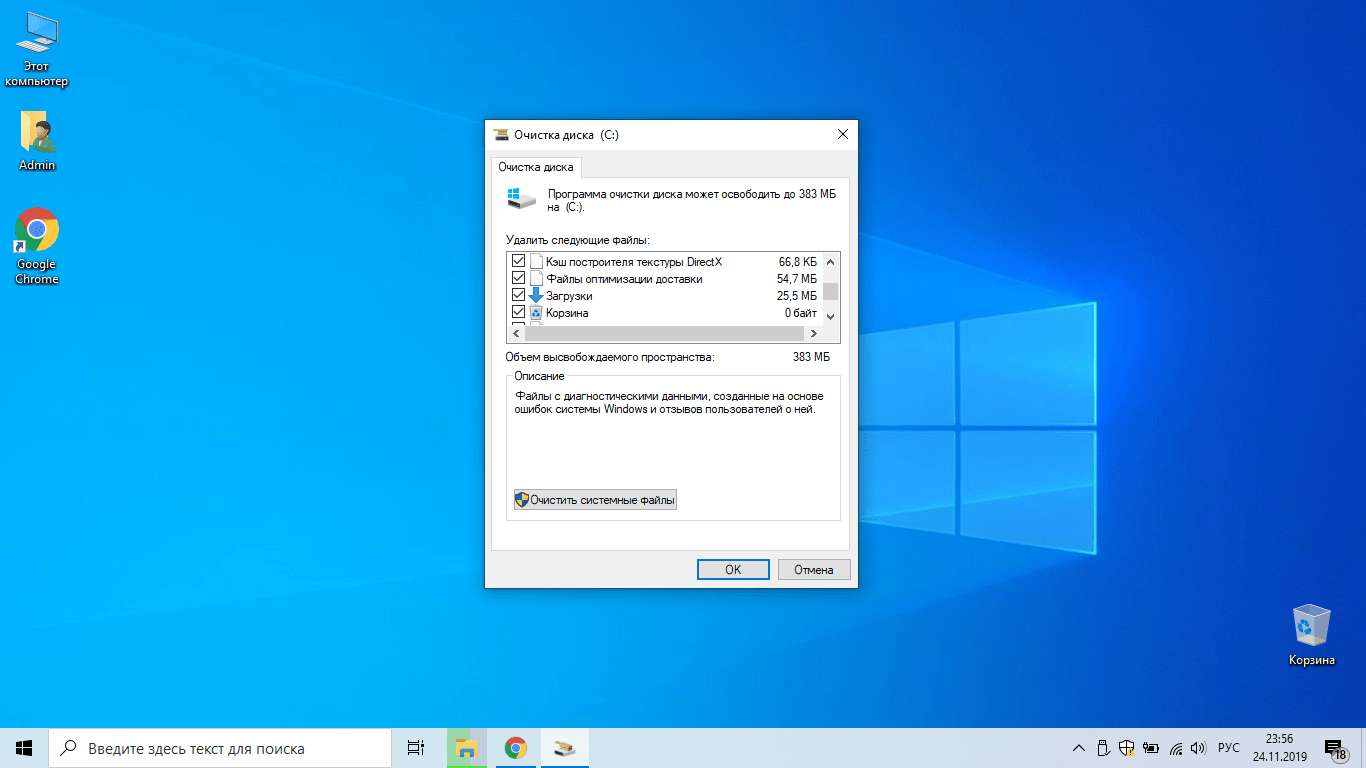1366x768 pixels.
Task: Click the taskbar search input field
Action: [220, 748]
